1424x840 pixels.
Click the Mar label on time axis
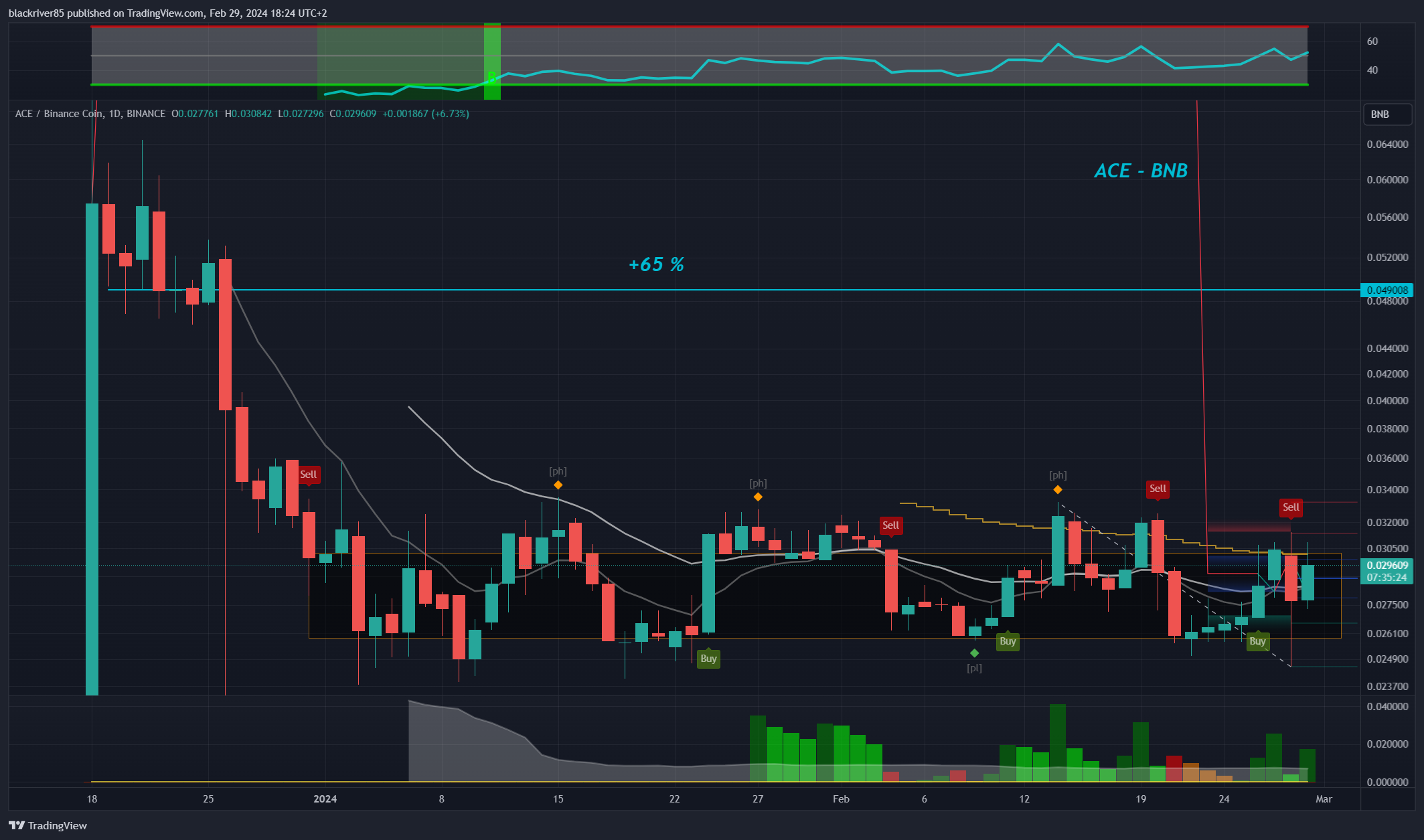pyautogui.click(x=1324, y=799)
